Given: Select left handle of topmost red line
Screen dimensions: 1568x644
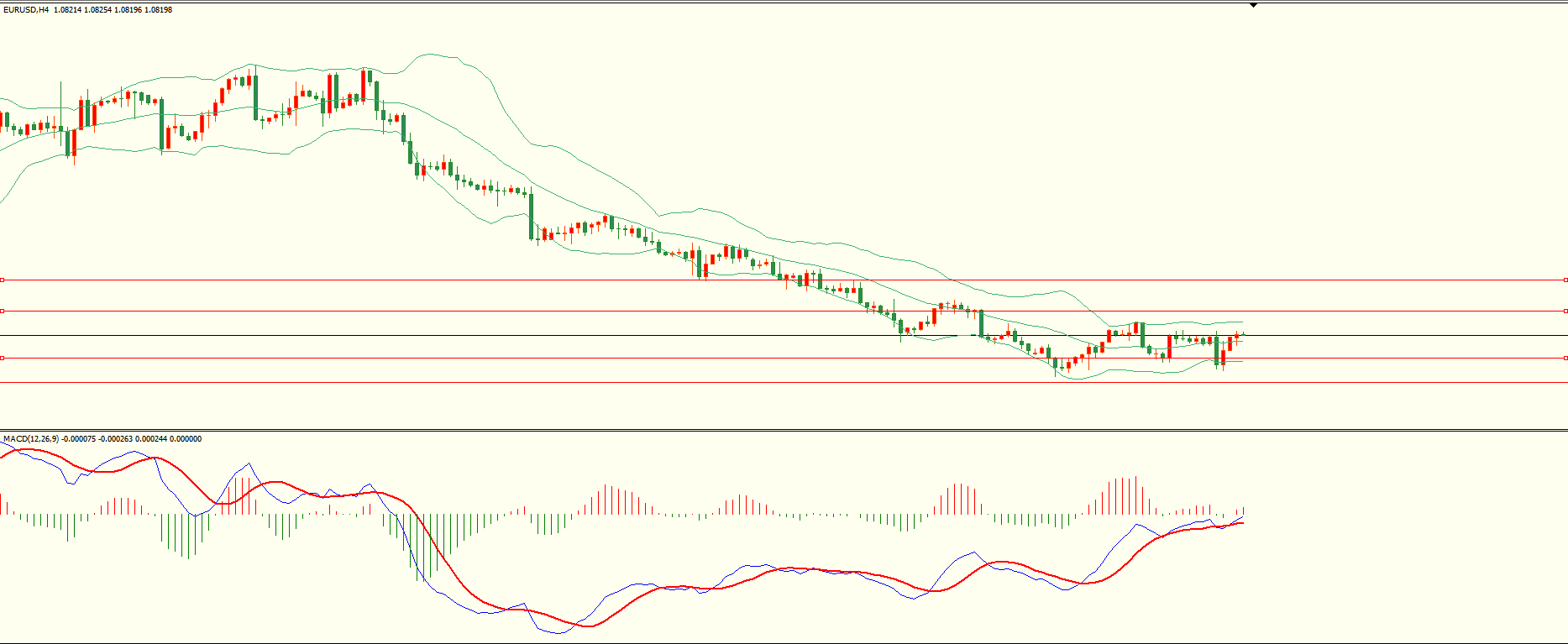Looking at the screenshot, I should [x=3, y=280].
